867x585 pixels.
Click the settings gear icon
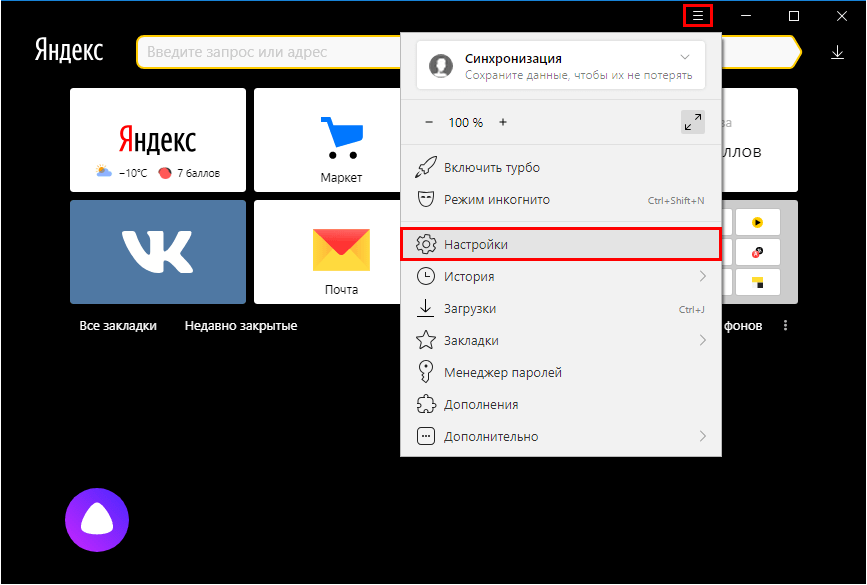[x=426, y=244]
